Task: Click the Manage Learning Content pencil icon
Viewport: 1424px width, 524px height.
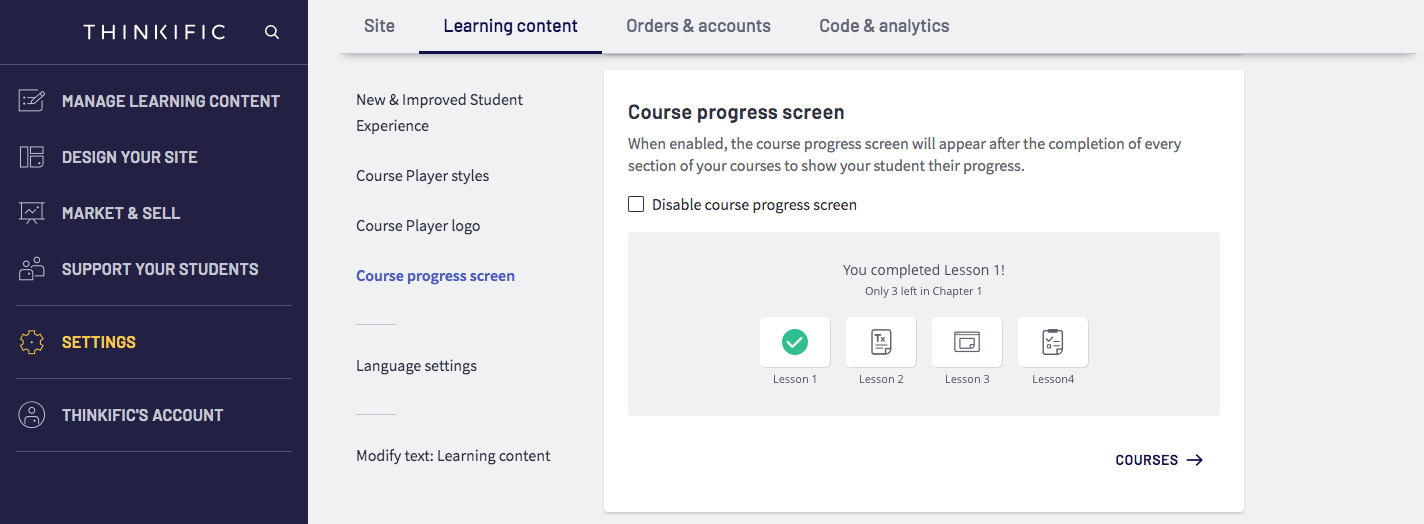Action: [x=32, y=101]
